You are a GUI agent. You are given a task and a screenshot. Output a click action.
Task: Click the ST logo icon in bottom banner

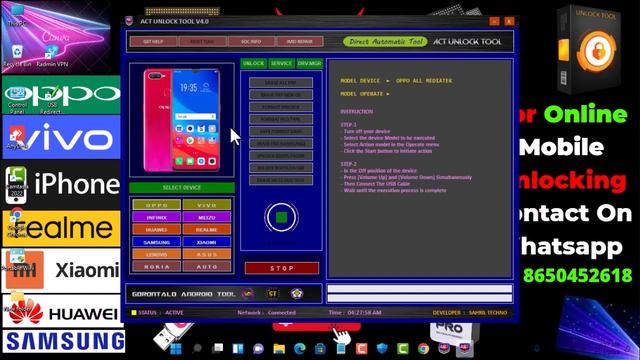click(273, 293)
